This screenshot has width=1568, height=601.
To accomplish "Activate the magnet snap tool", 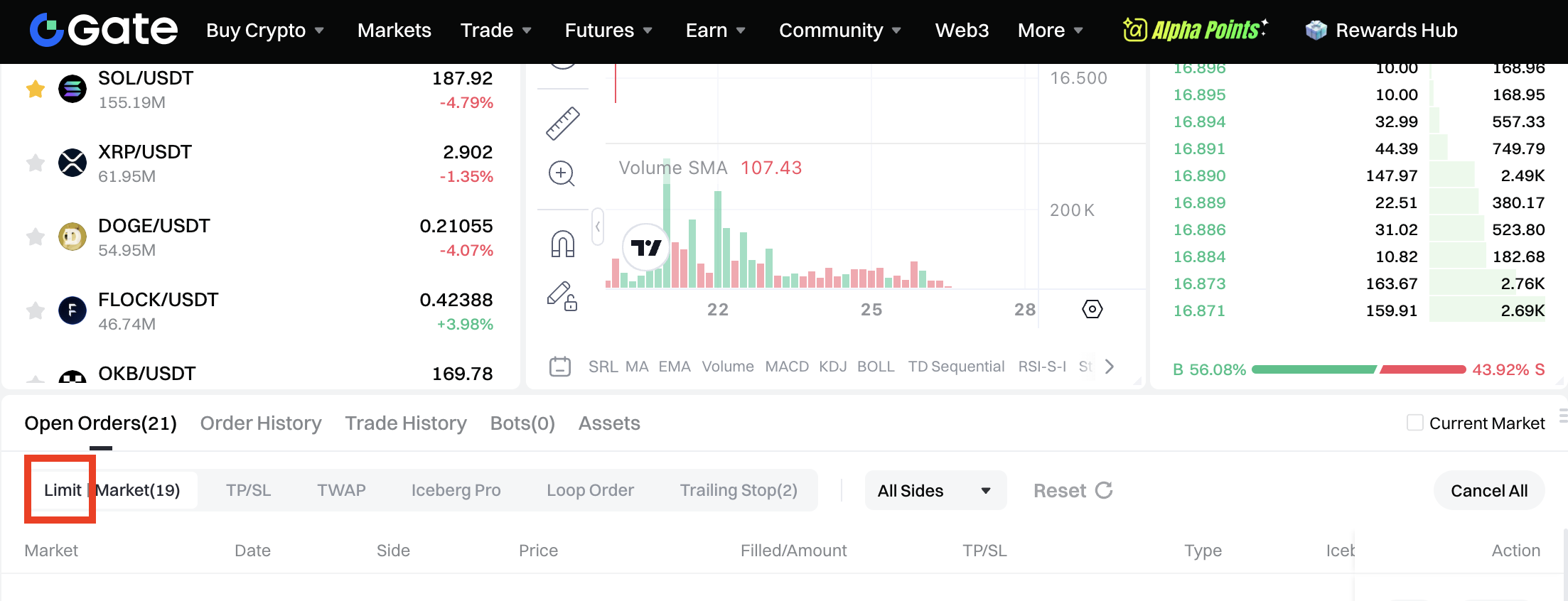I will (562, 244).
